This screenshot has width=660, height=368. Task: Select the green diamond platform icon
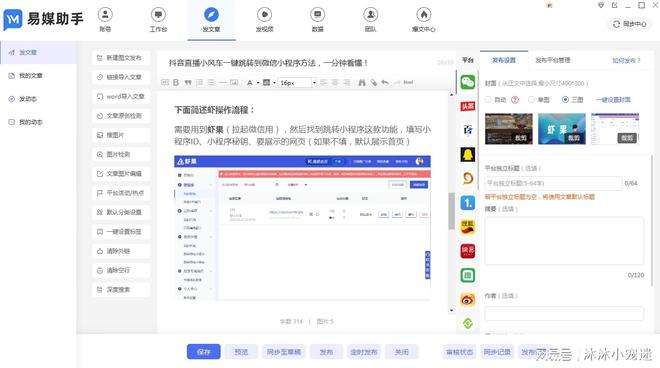(x=468, y=323)
